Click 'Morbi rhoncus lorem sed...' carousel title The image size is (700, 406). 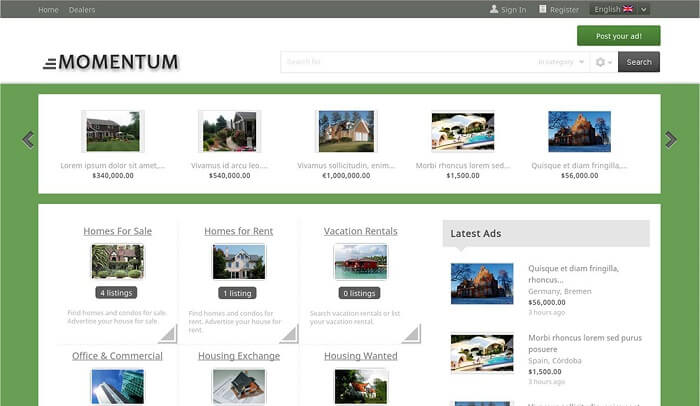(x=463, y=165)
